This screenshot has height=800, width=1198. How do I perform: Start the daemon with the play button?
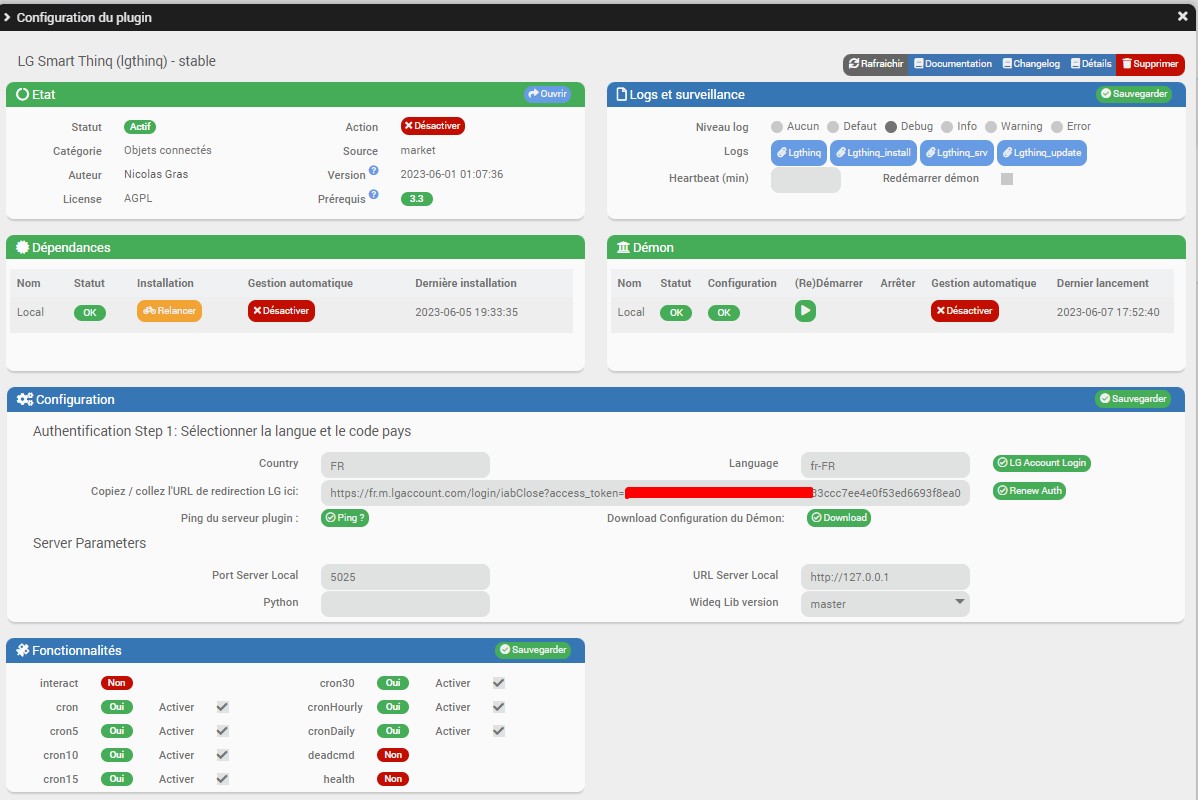coord(805,311)
